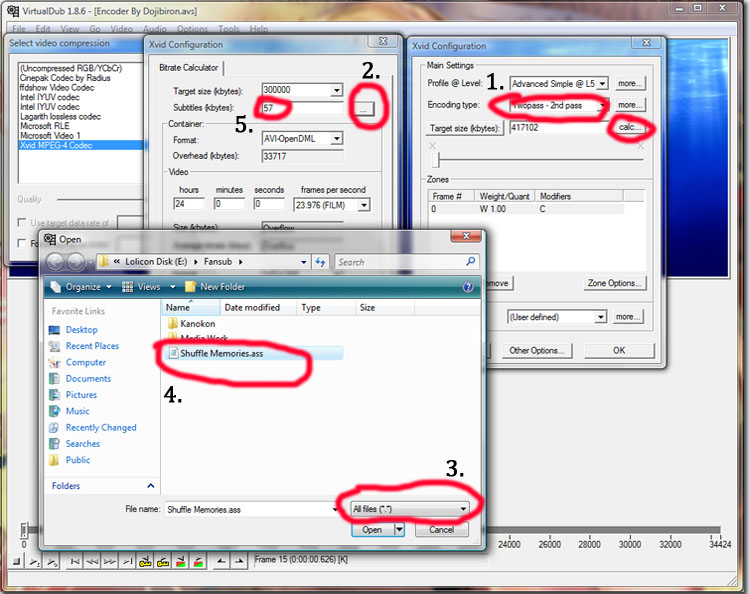Play input video in VirtualDub toolbar

click(34, 561)
